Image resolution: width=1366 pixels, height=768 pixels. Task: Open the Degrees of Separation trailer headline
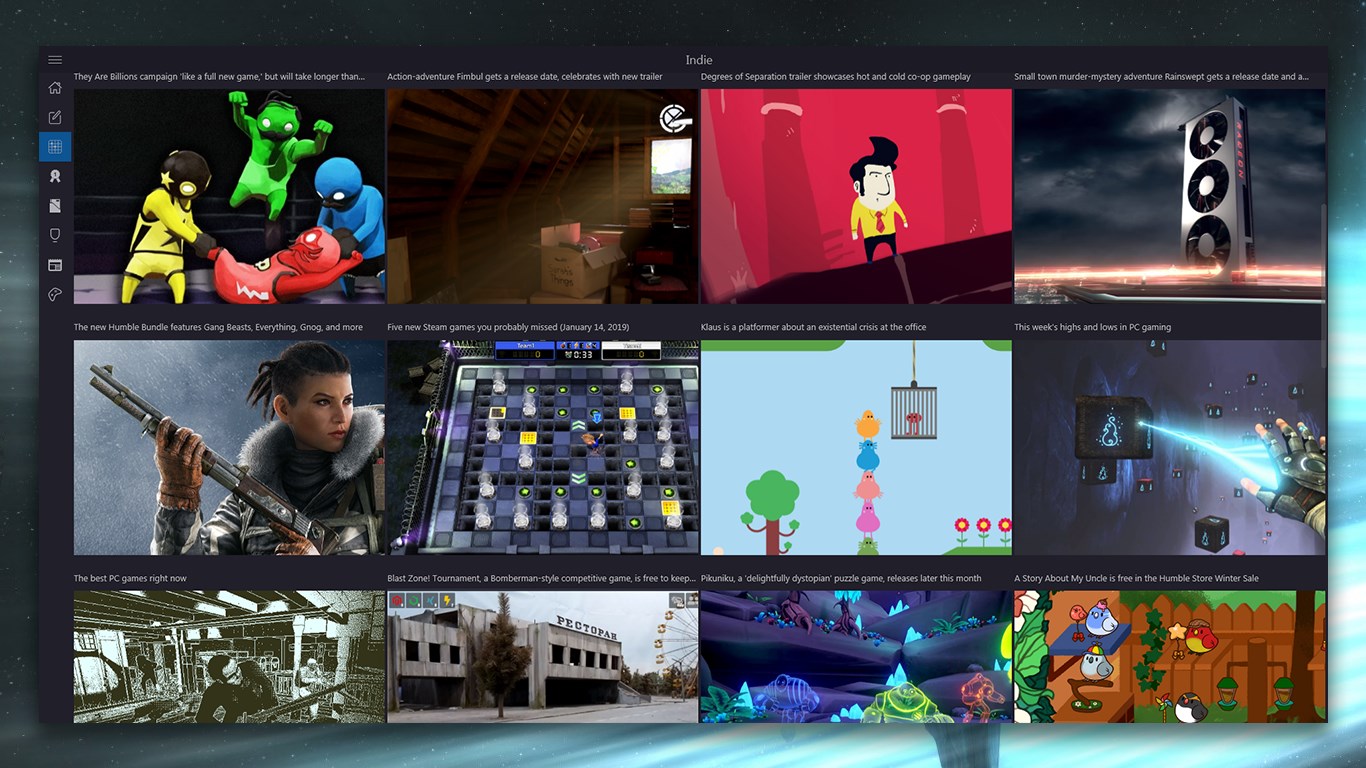click(836, 76)
